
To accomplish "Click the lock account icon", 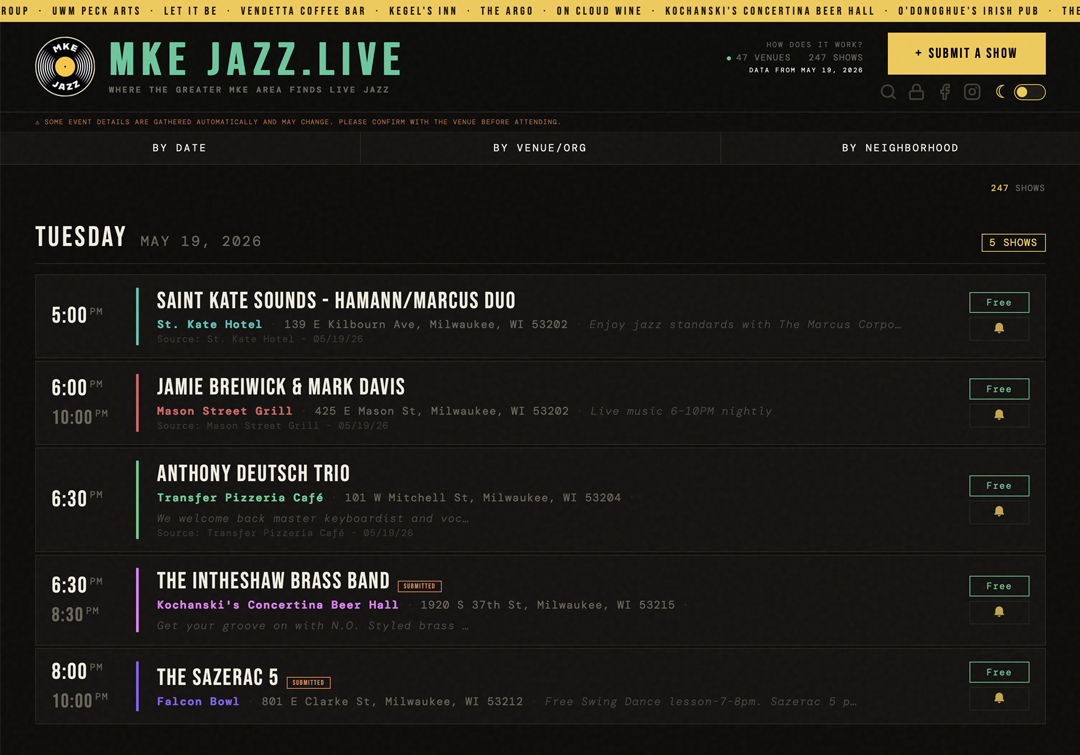I will [916, 92].
